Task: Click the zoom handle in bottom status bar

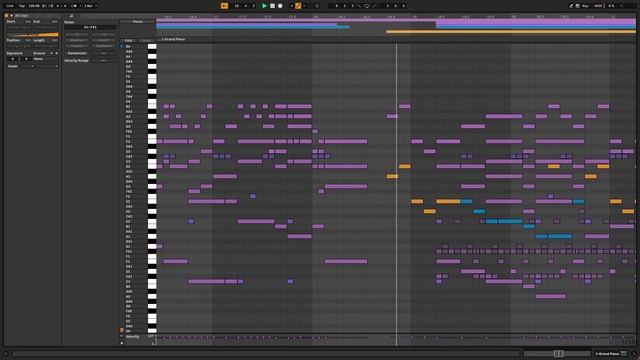Action: (558, 353)
